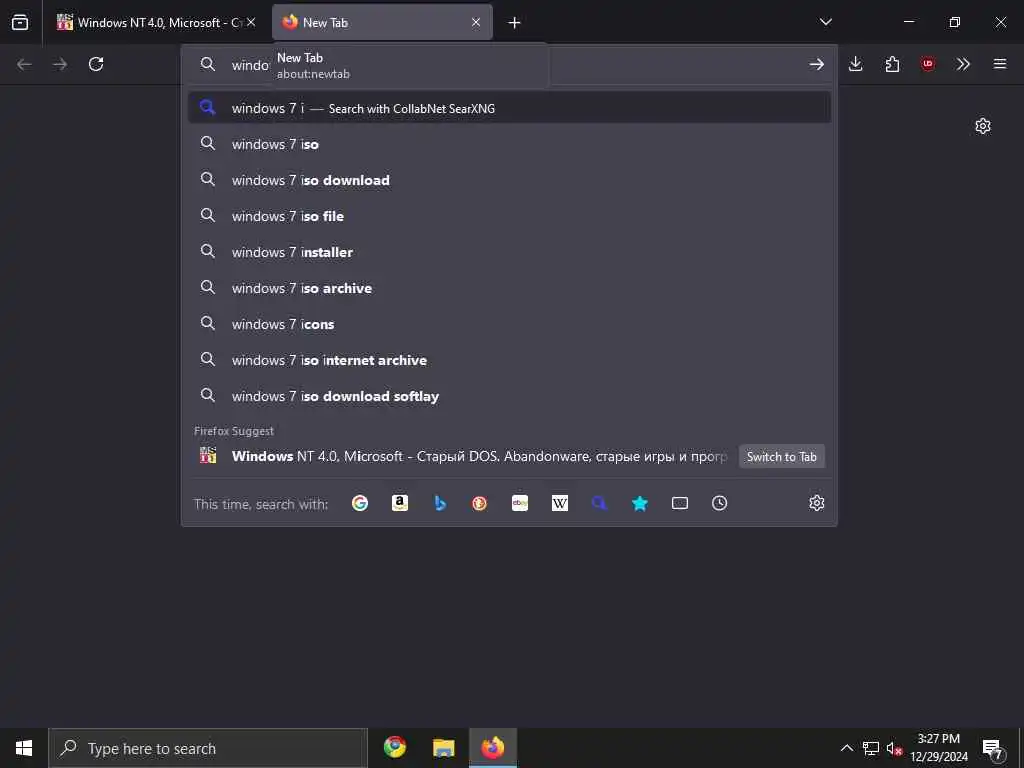The height and width of the screenshot is (768, 1024).
Task: Search this time with Google
Action: tap(360, 503)
